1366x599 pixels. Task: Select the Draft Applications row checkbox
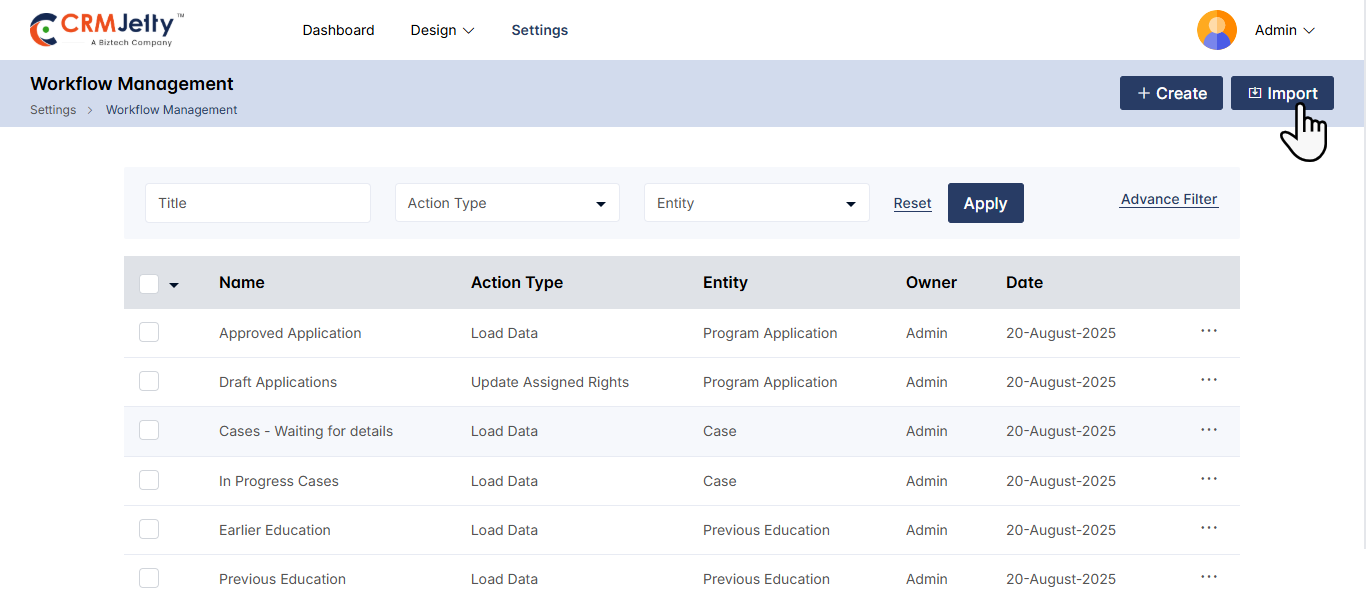[x=149, y=381]
